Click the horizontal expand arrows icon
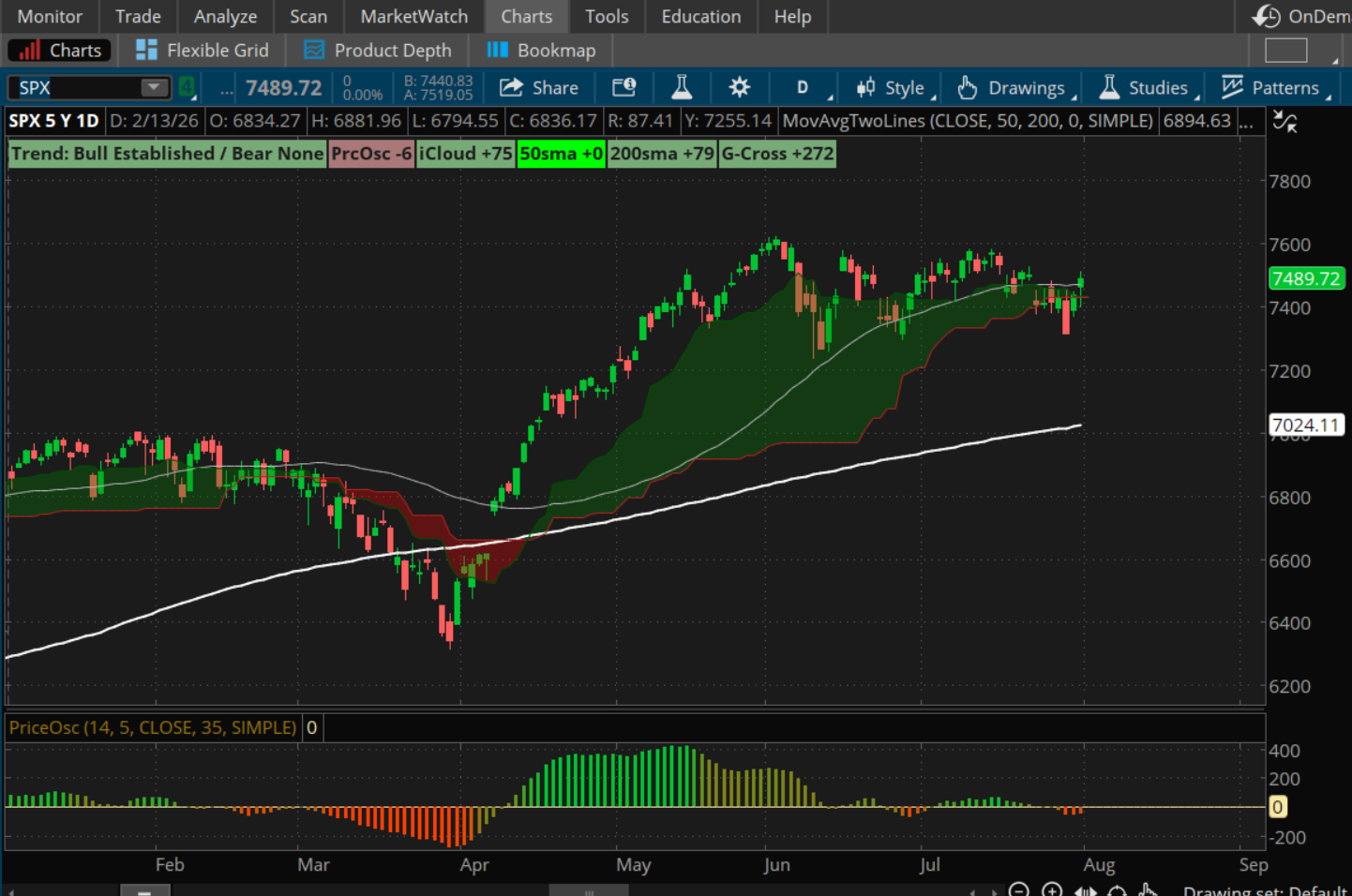 [x=1085, y=890]
